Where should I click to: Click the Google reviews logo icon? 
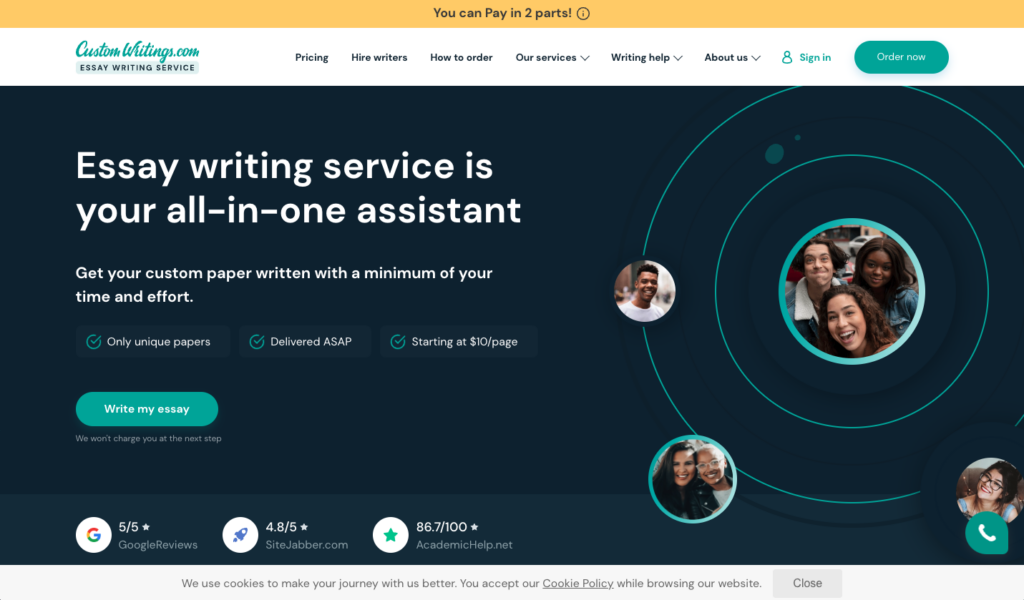(x=93, y=535)
